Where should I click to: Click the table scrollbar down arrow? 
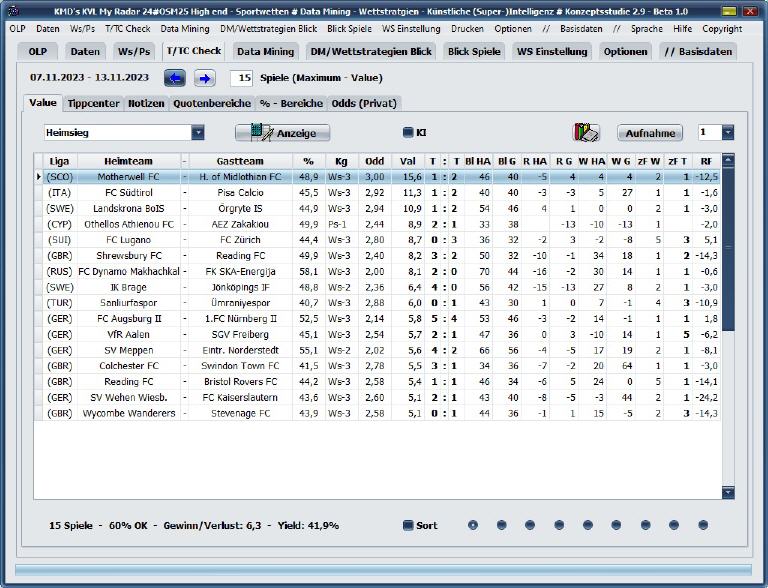tap(728, 492)
